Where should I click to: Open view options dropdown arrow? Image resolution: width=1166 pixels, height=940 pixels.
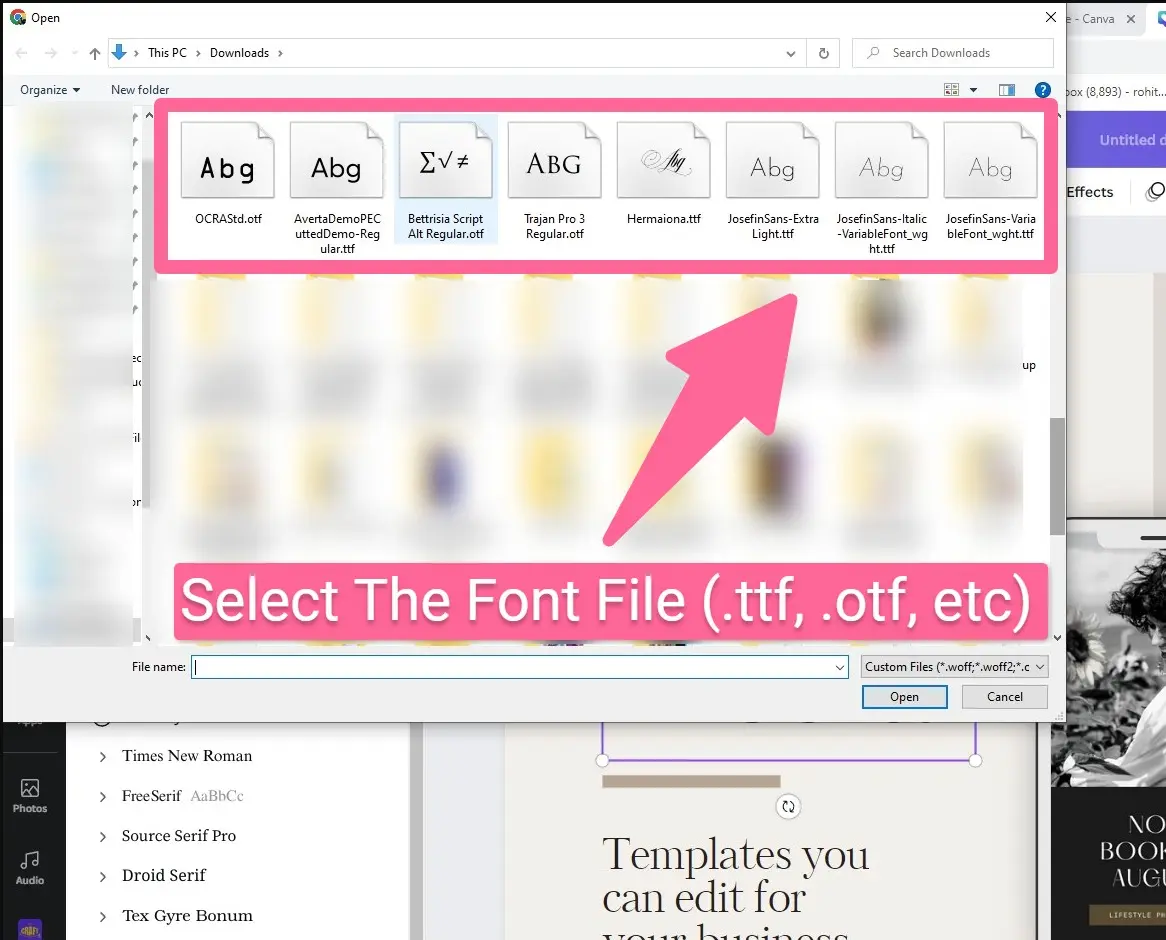(973, 90)
